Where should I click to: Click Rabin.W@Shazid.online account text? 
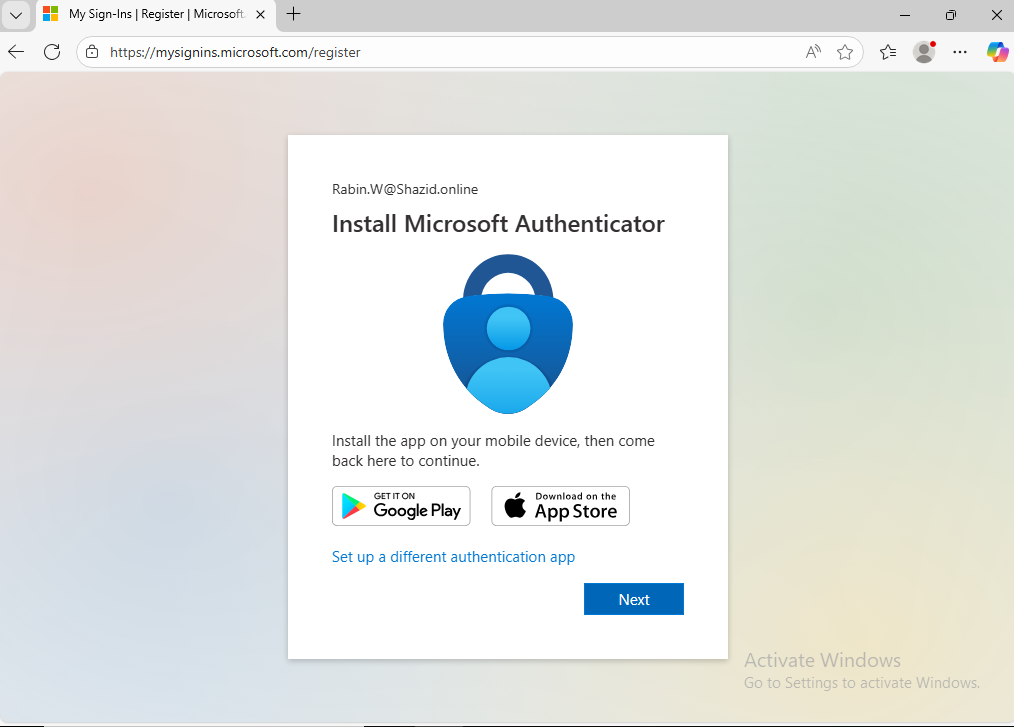coord(405,190)
